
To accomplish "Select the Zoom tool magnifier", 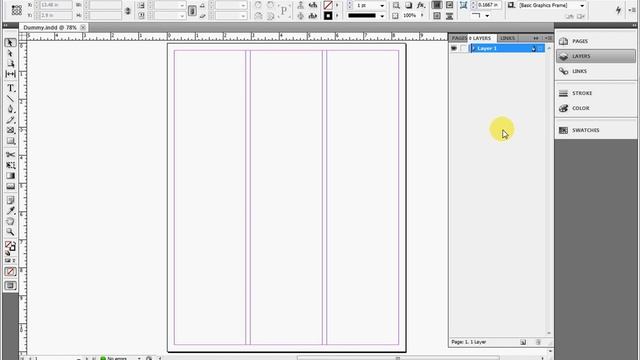I will (x=11, y=232).
